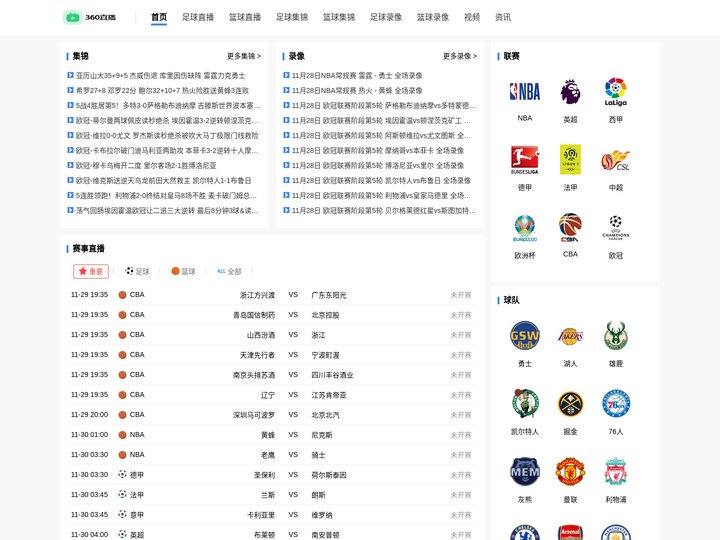Click 更多集锦 link
Image resolution: width=720 pixels, height=540 pixels.
pyautogui.click(x=244, y=56)
